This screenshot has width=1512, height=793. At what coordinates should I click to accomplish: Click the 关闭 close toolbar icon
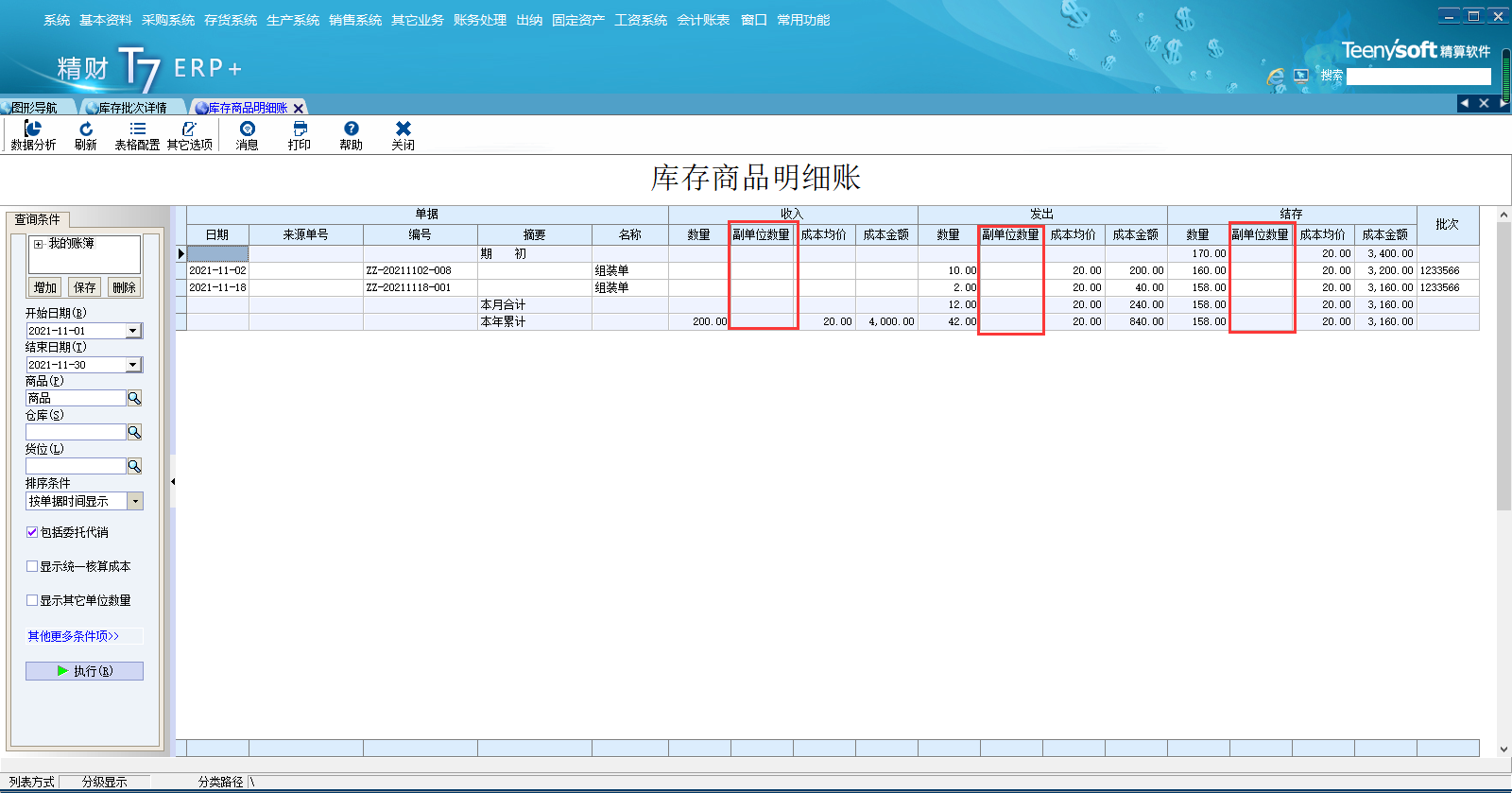pyautogui.click(x=403, y=134)
